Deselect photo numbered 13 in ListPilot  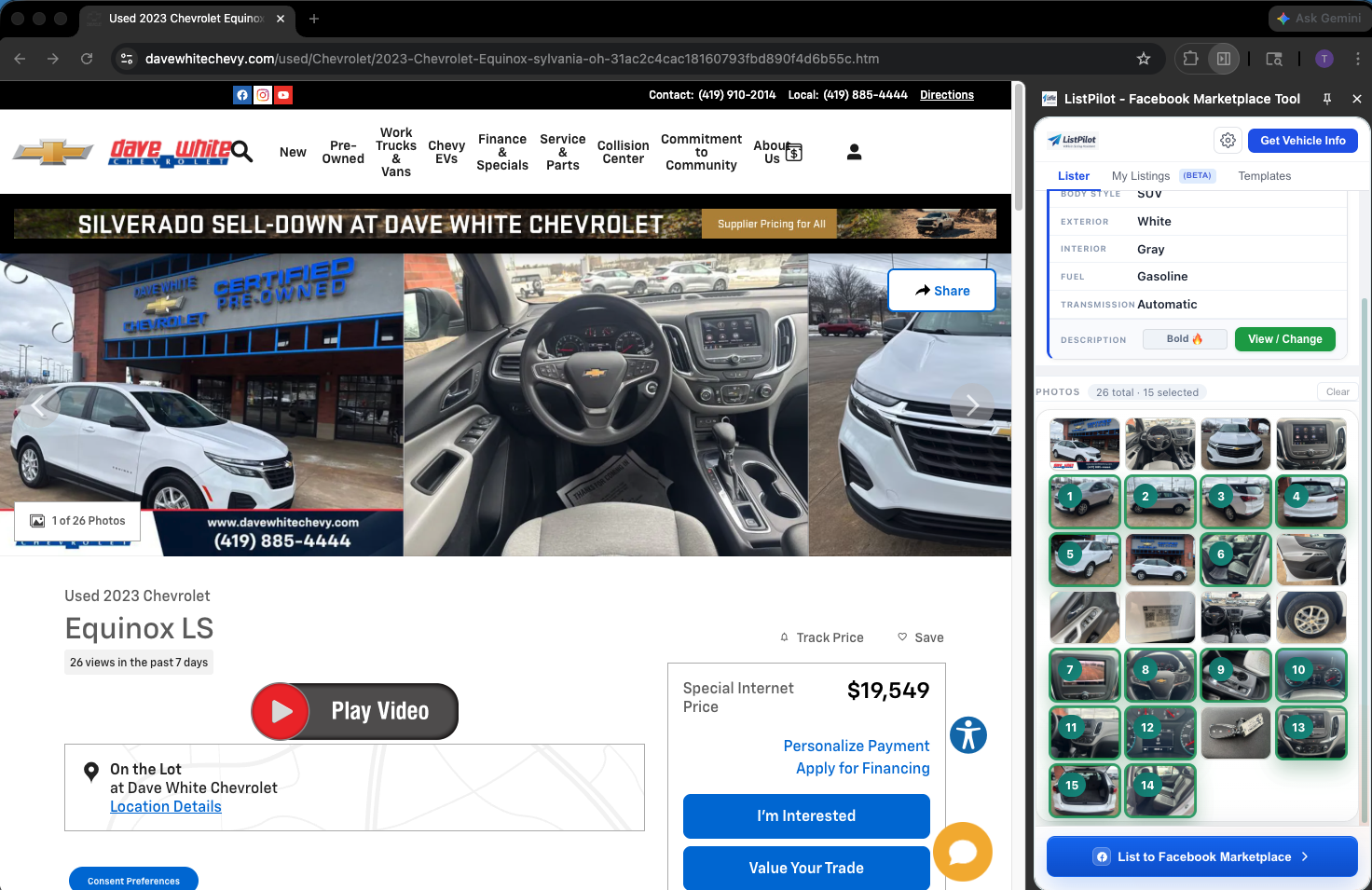click(1311, 733)
